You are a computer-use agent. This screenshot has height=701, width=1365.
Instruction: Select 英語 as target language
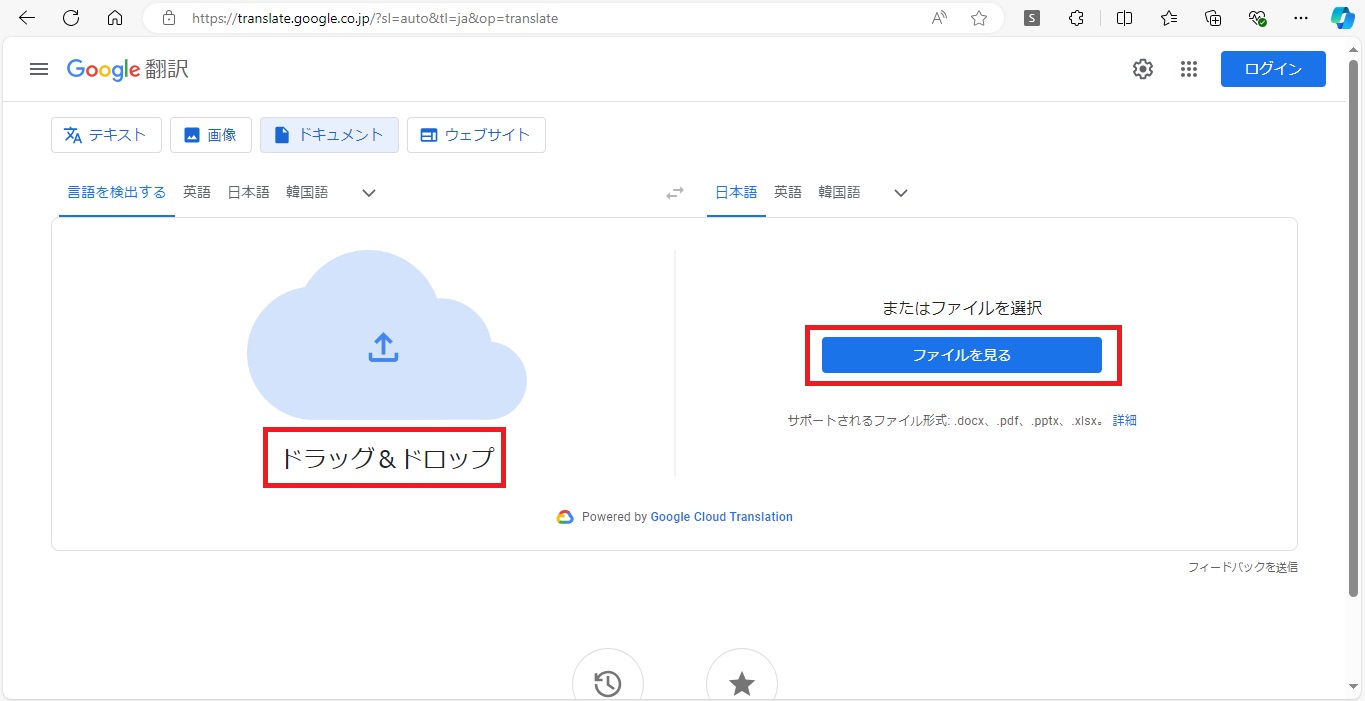click(x=788, y=192)
